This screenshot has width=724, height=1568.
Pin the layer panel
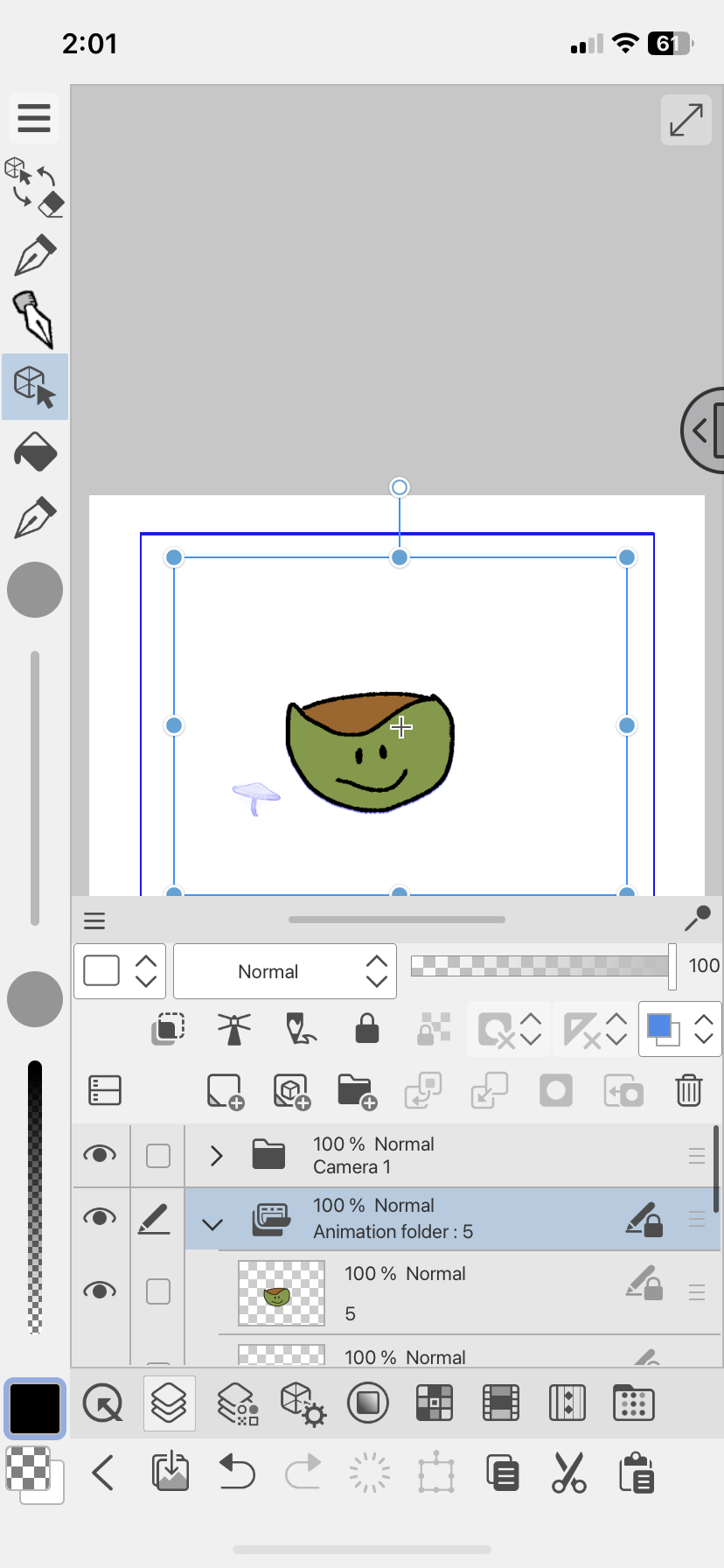click(697, 919)
